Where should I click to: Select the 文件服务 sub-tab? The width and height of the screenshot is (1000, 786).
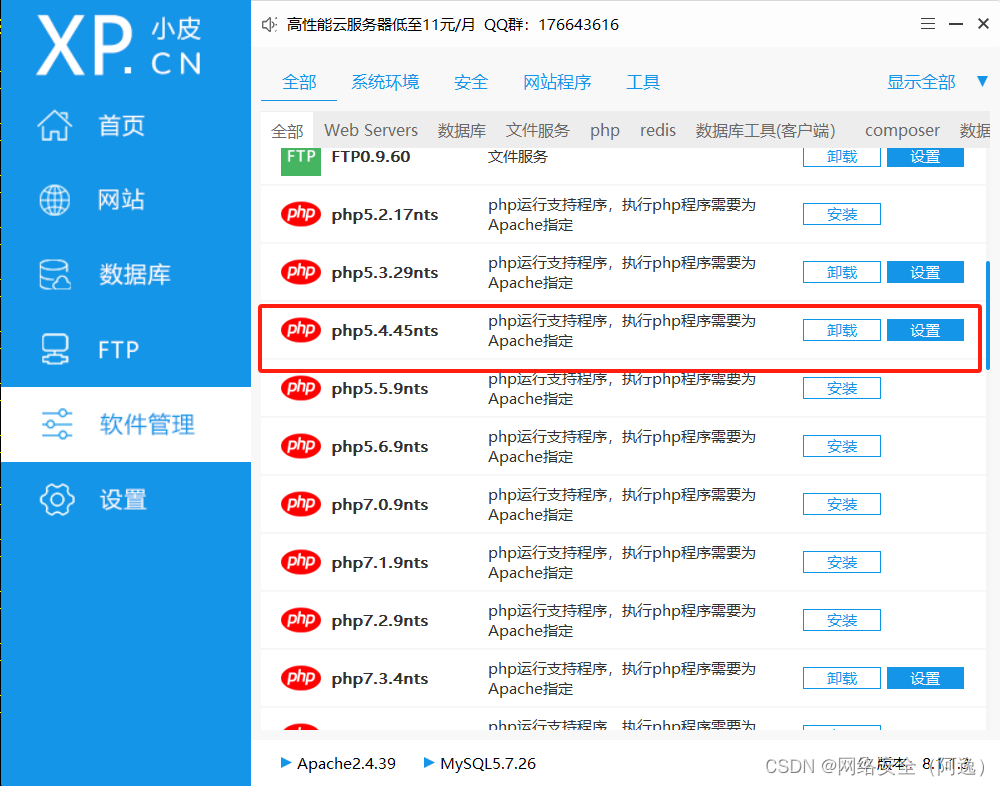point(538,130)
